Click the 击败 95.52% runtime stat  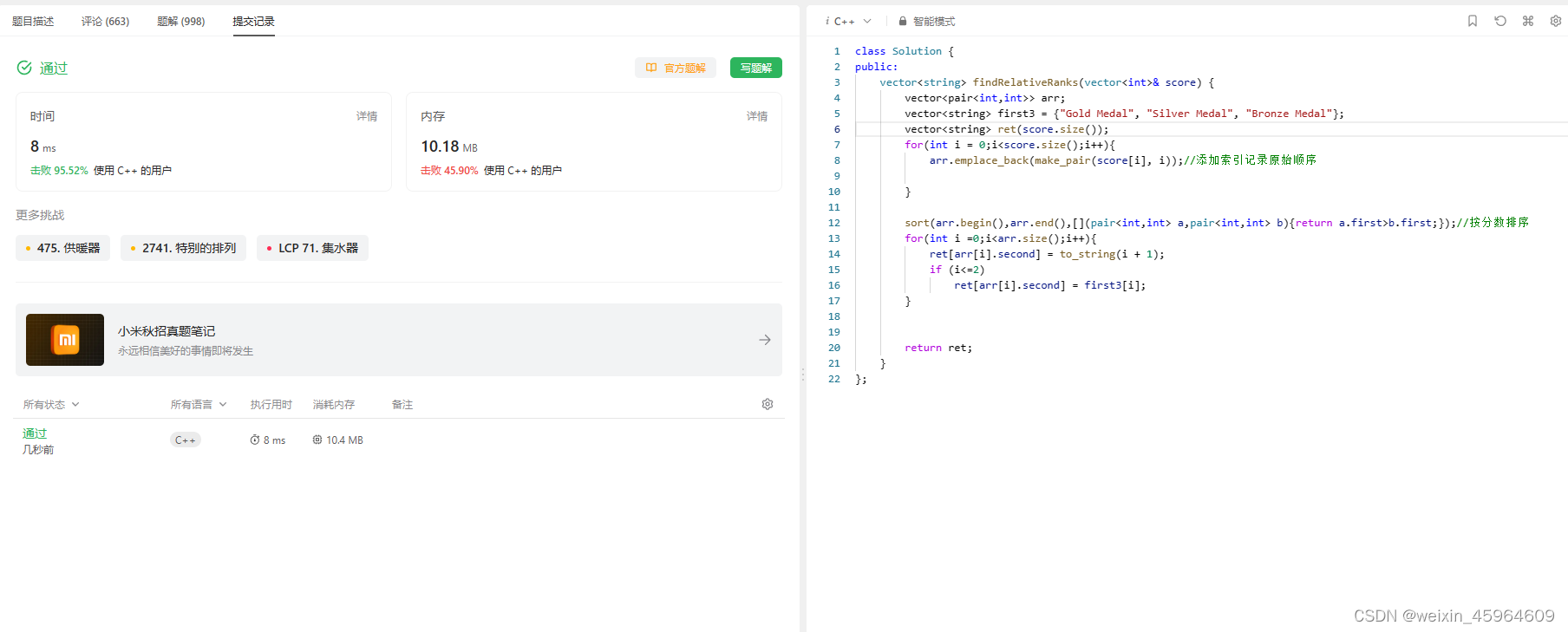click(59, 171)
